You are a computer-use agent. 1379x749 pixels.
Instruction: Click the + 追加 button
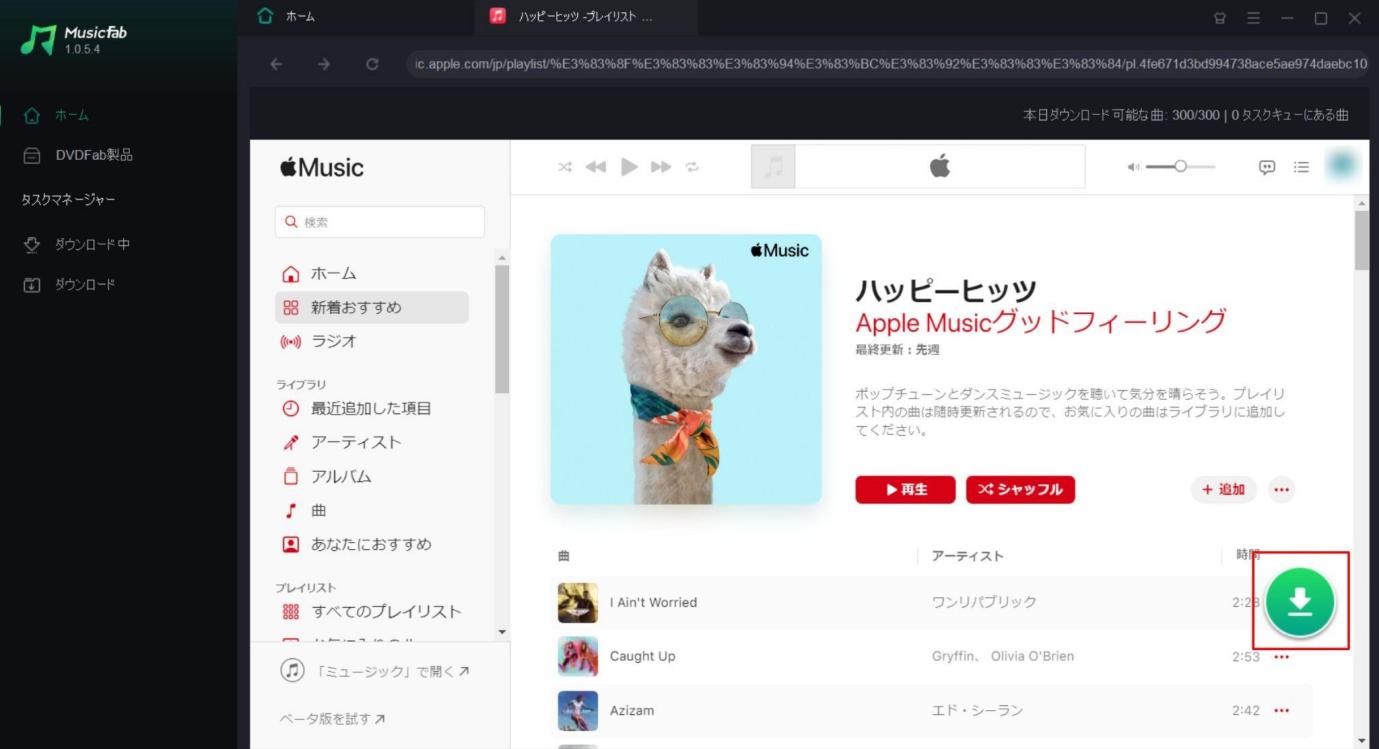[1224, 489]
